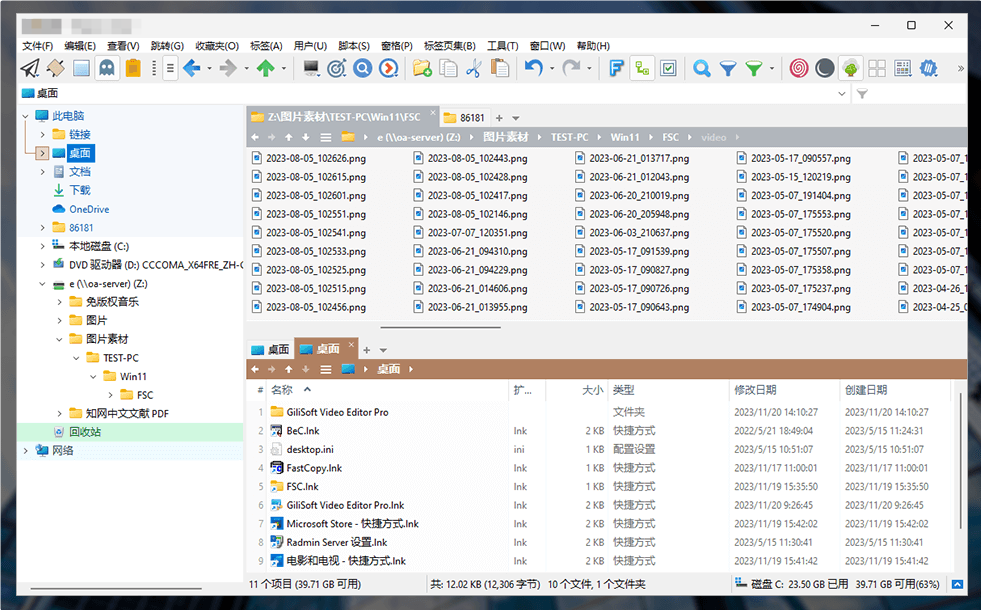Screen dimensions: 981x610
Task: Open the views grid icon
Action: coord(903,68)
